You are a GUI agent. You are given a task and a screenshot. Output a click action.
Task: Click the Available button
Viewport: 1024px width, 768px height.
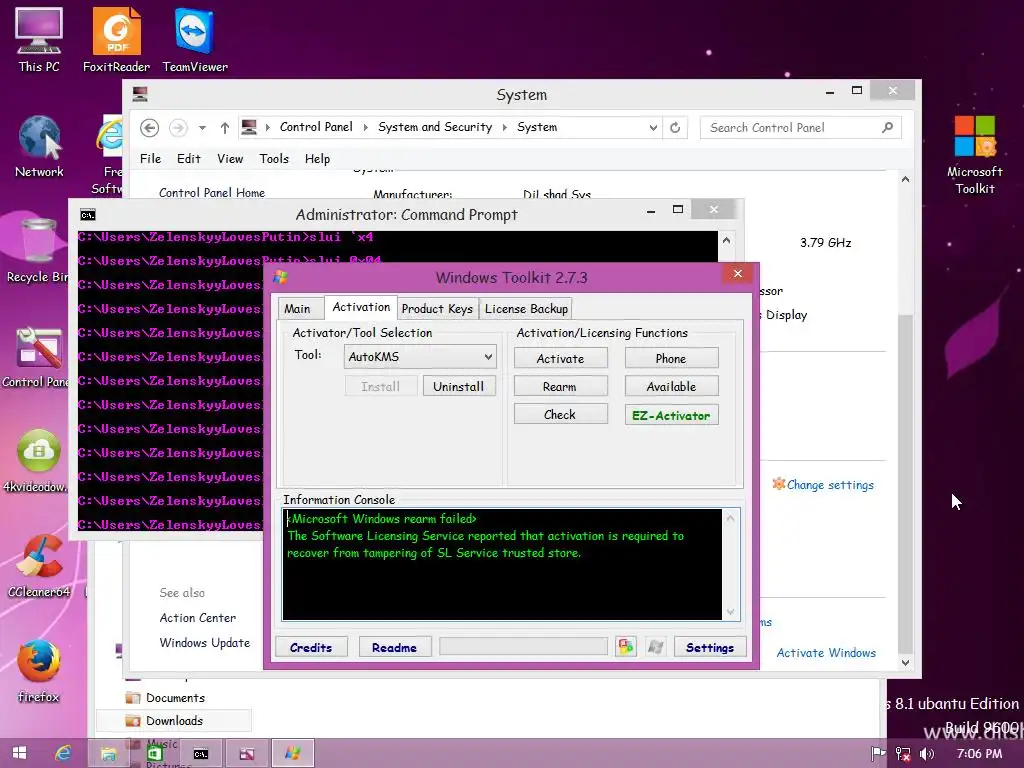(x=671, y=387)
